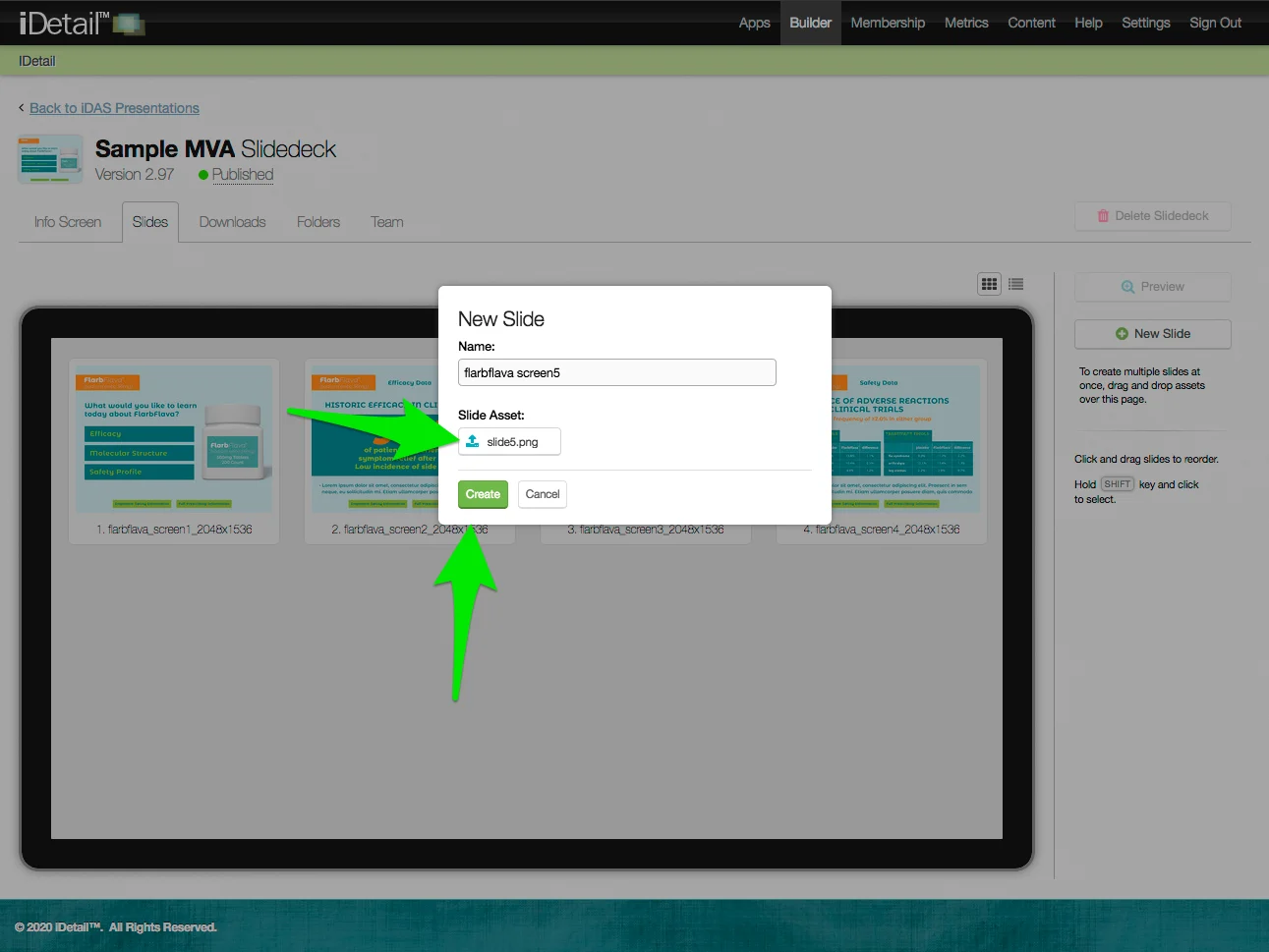Open the Sample MVA slidedeck thumbnail icon
The height and width of the screenshot is (952, 1269).
(x=50, y=160)
